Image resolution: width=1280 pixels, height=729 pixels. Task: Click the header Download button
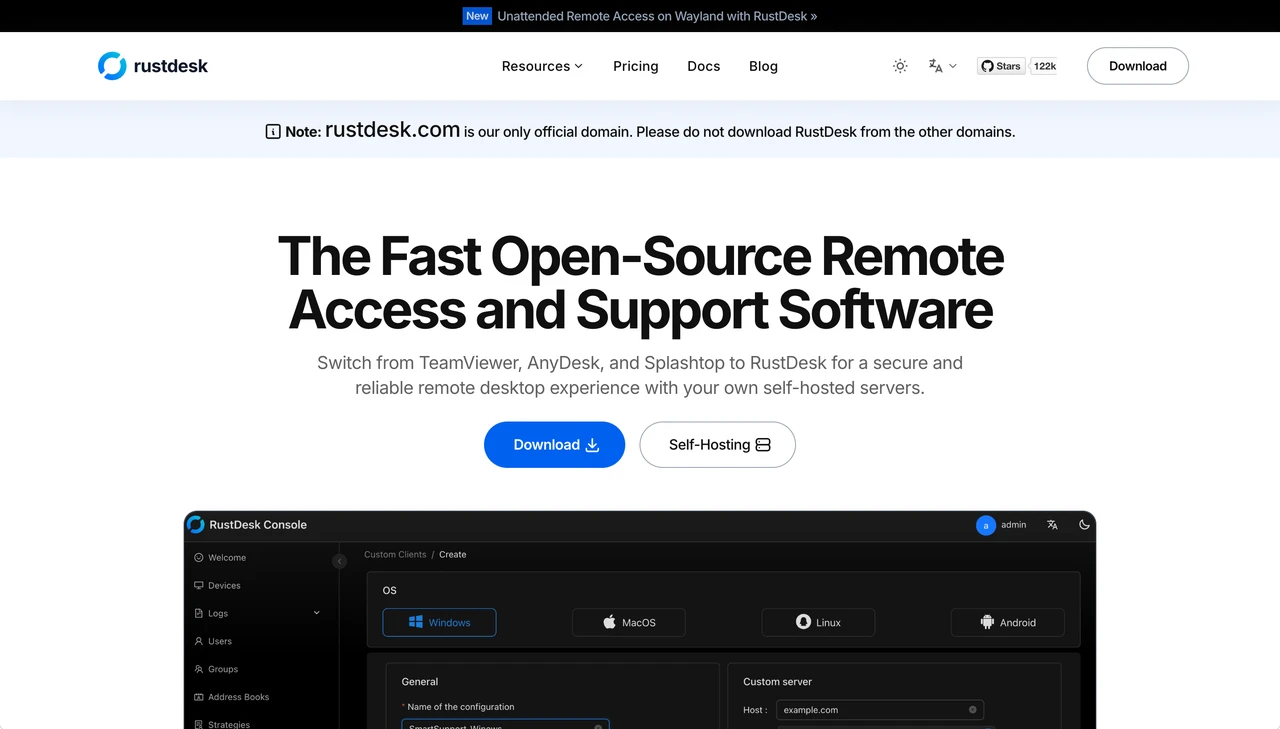(1138, 66)
